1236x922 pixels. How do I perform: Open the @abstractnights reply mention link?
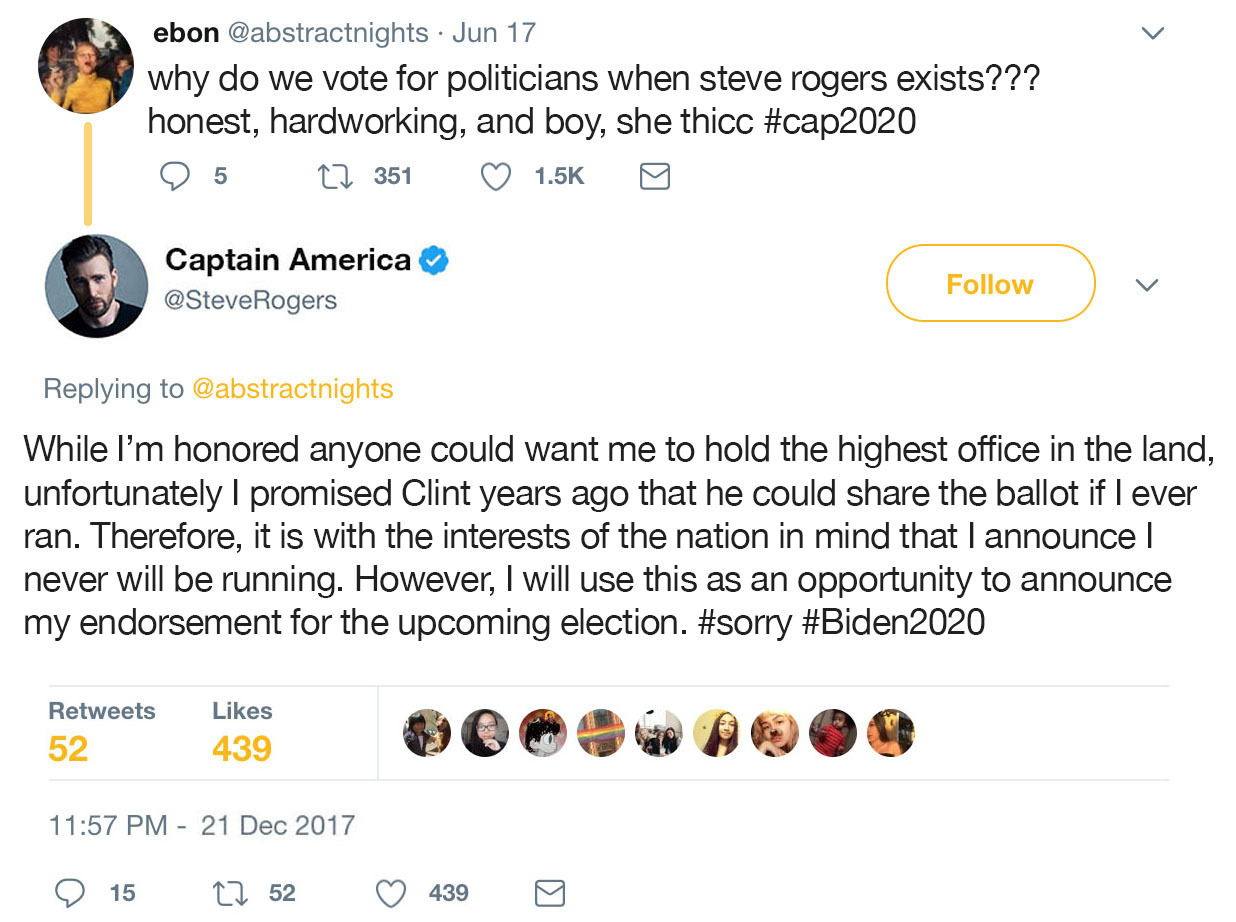291,389
